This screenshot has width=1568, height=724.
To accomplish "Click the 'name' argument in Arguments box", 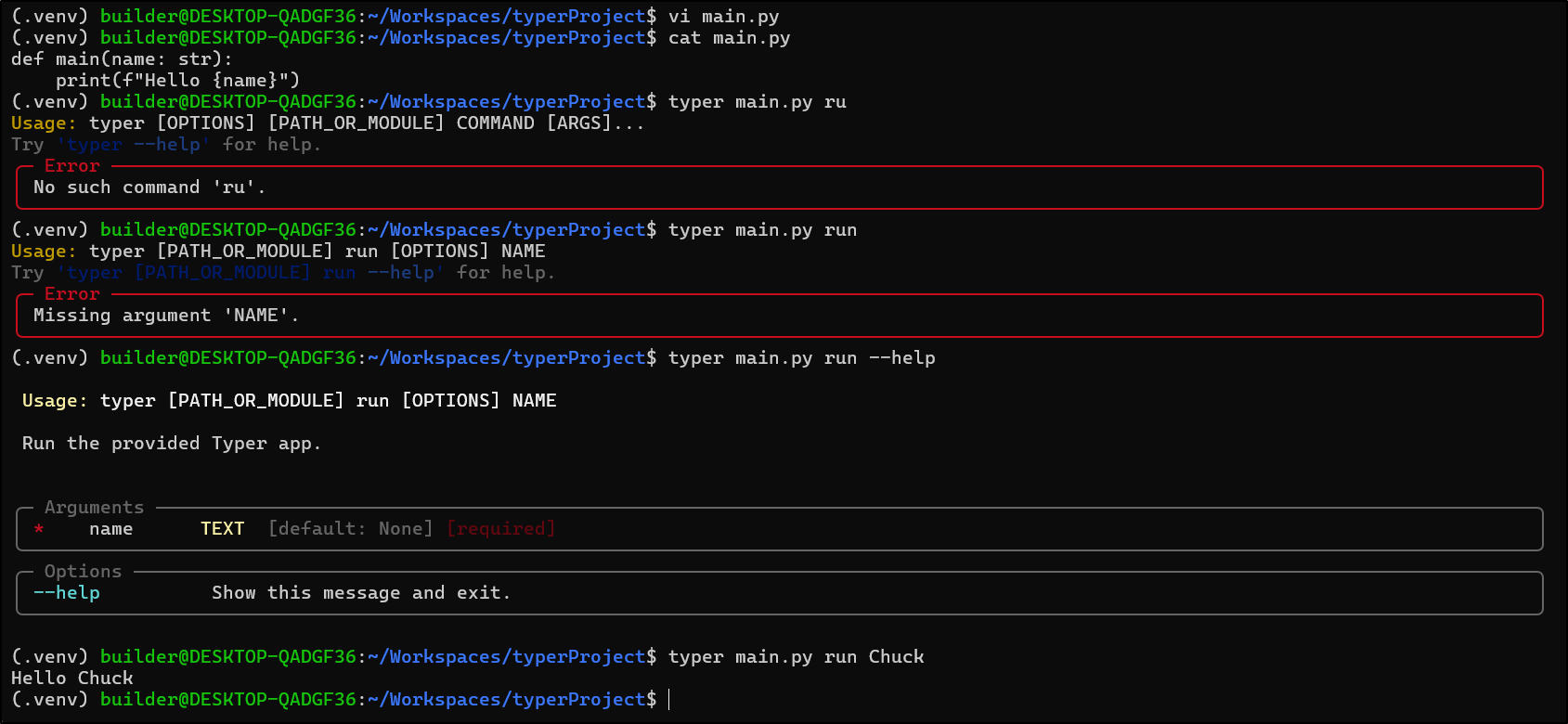I will tap(111, 529).
